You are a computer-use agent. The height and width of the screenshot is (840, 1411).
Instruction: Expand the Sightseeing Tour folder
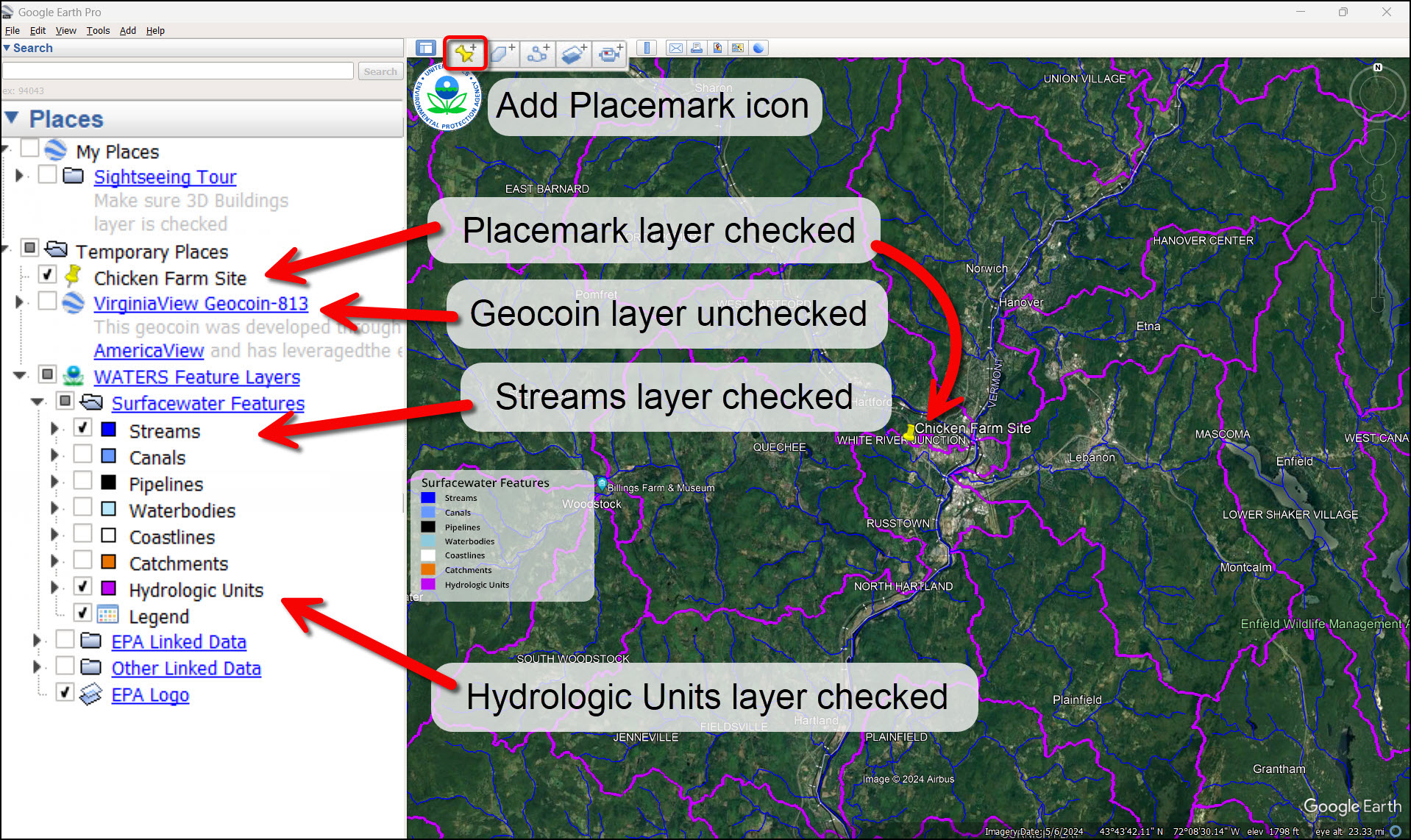(x=20, y=176)
